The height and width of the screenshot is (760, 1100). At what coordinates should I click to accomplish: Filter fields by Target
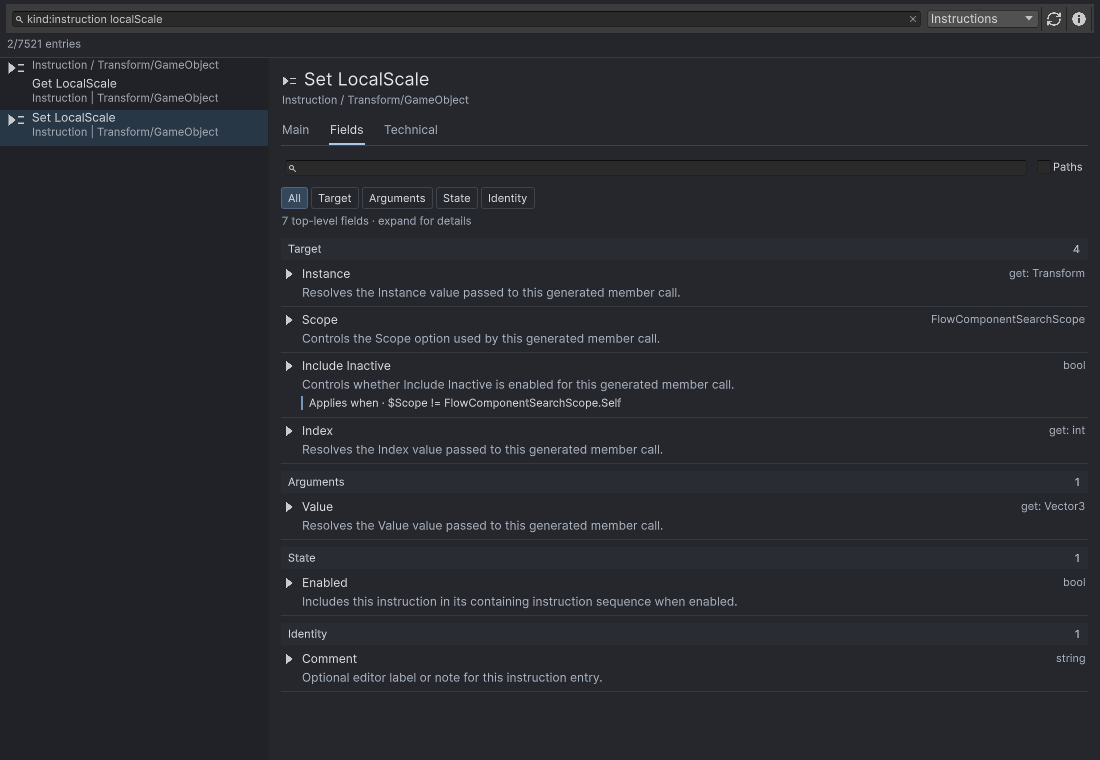(335, 198)
